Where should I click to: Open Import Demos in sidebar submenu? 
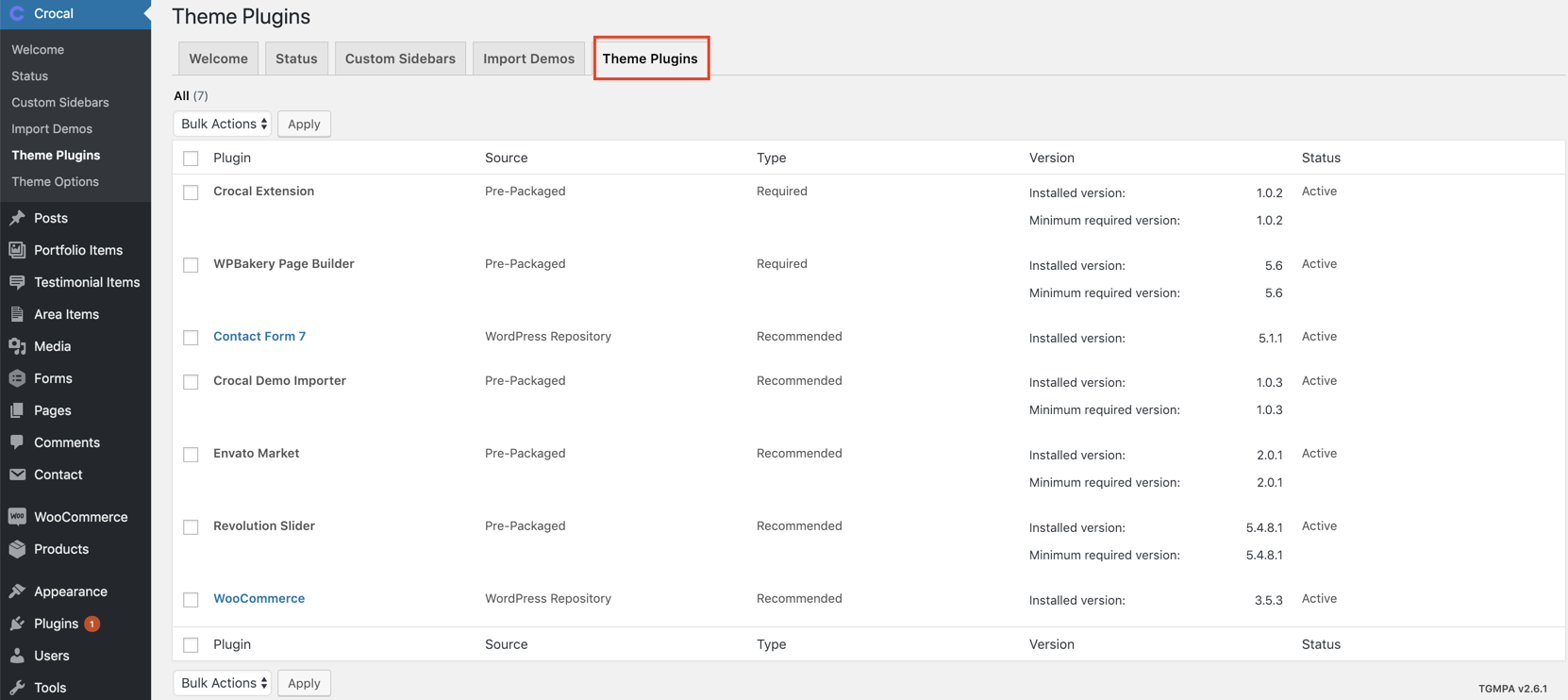tap(52, 128)
